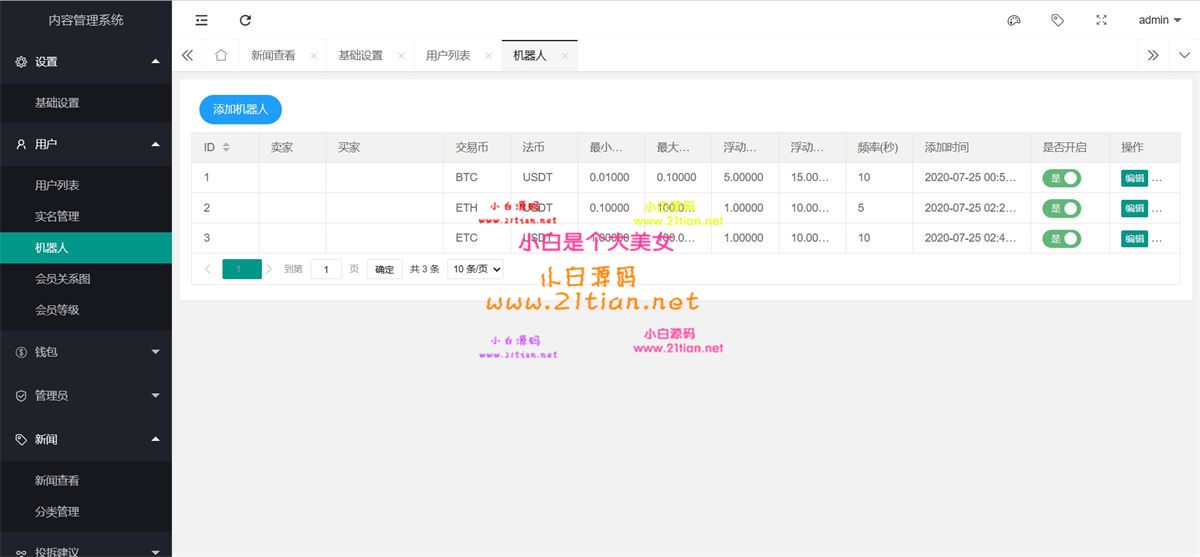The width and height of the screenshot is (1200, 557).
Task: Click the page number input field
Action: click(x=326, y=269)
